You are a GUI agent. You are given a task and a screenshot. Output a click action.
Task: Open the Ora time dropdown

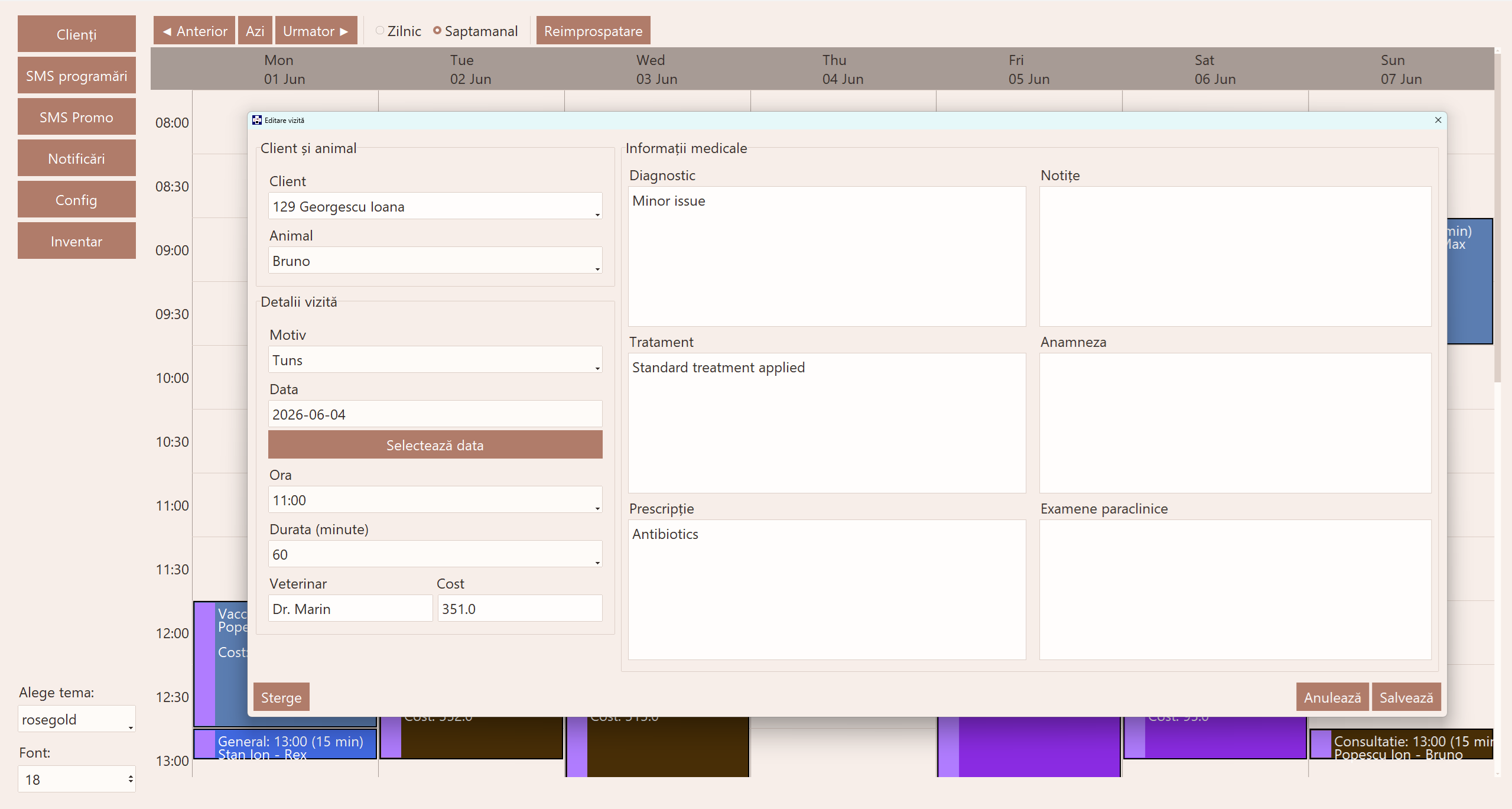click(x=435, y=500)
